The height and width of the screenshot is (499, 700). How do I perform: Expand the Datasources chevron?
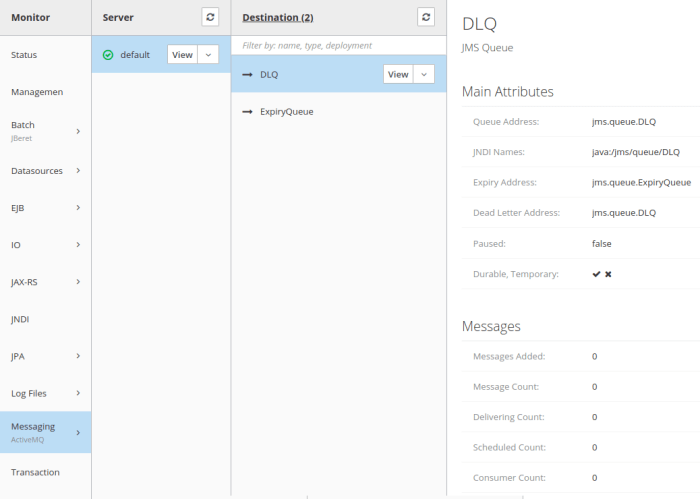click(x=78, y=170)
